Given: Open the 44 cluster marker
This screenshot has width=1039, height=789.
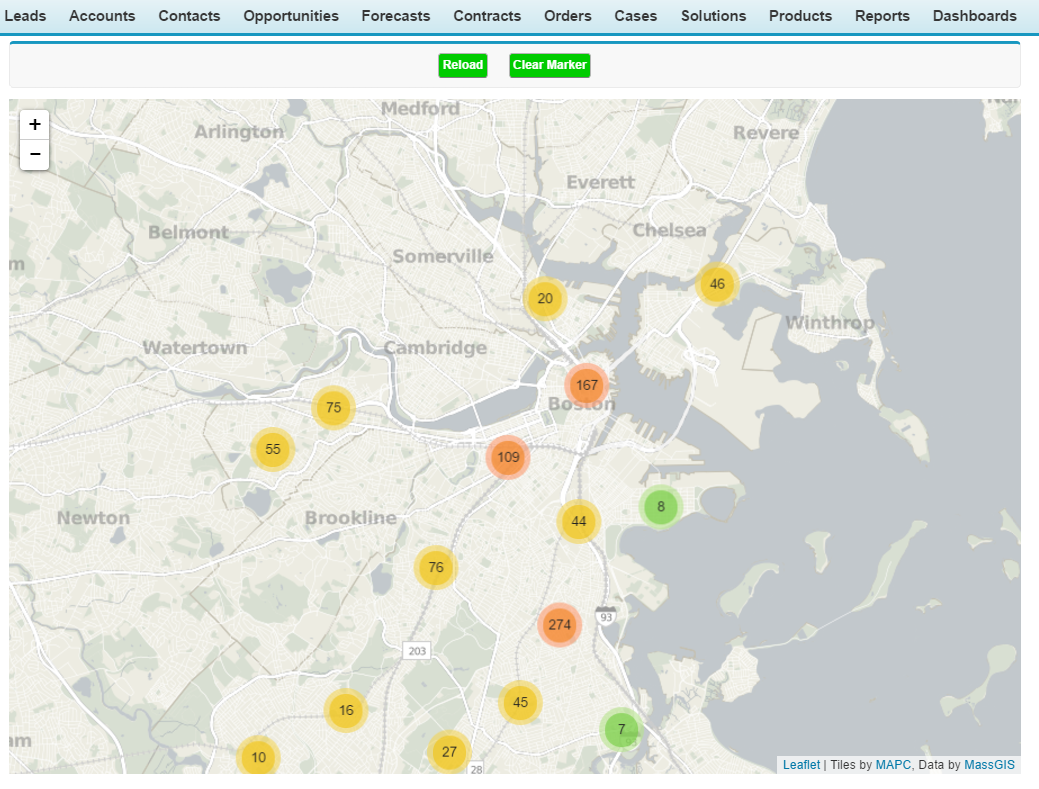Looking at the screenshot, I should (577, 521).
